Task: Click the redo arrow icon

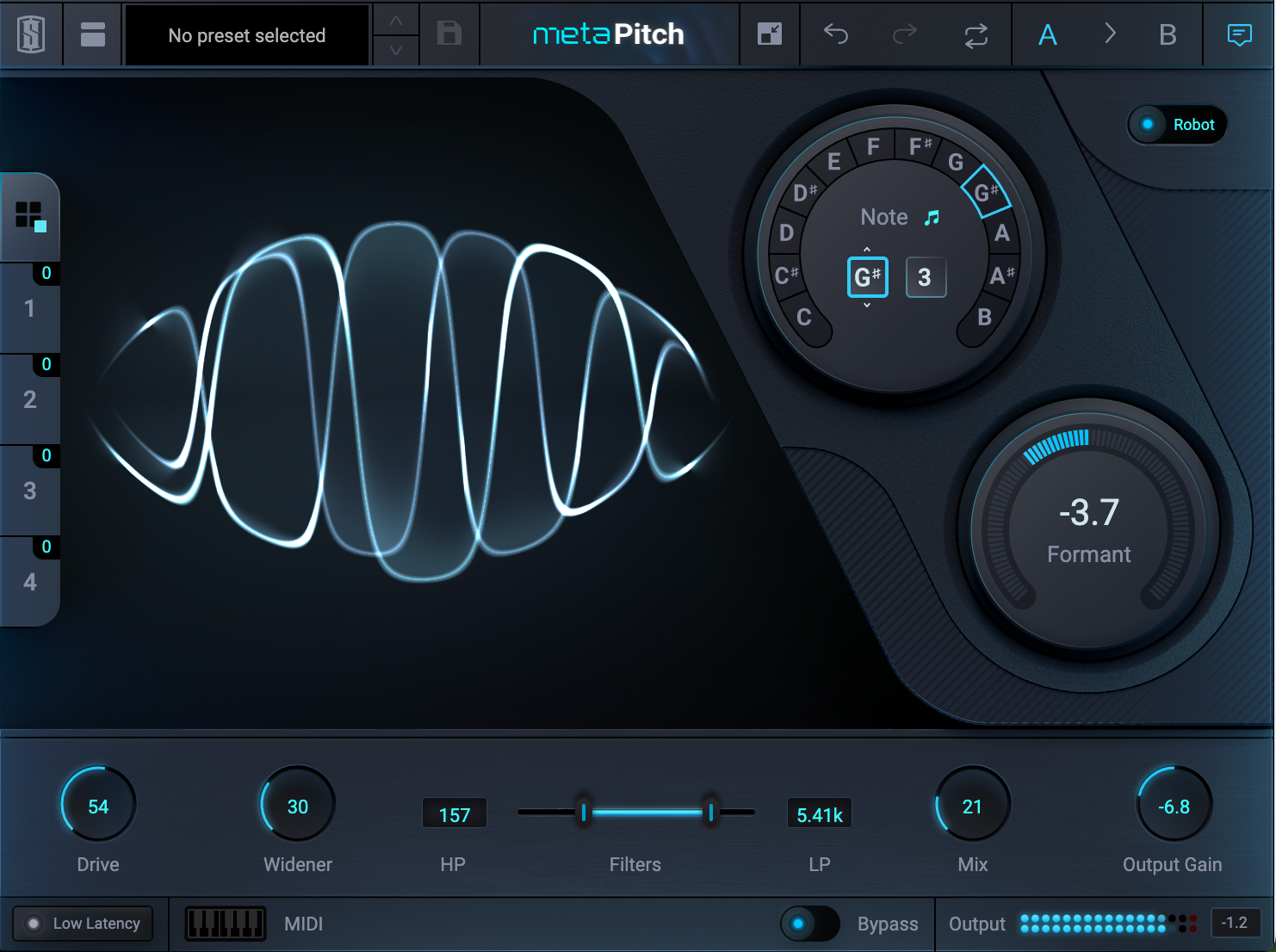Action: 904,34
